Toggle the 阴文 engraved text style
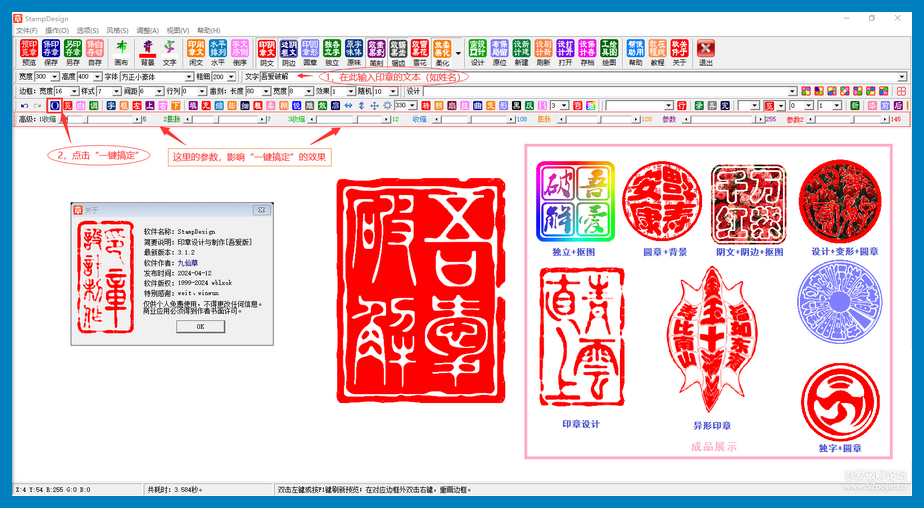The width and height of the screenshot is (924, 508). click(267, 50)
